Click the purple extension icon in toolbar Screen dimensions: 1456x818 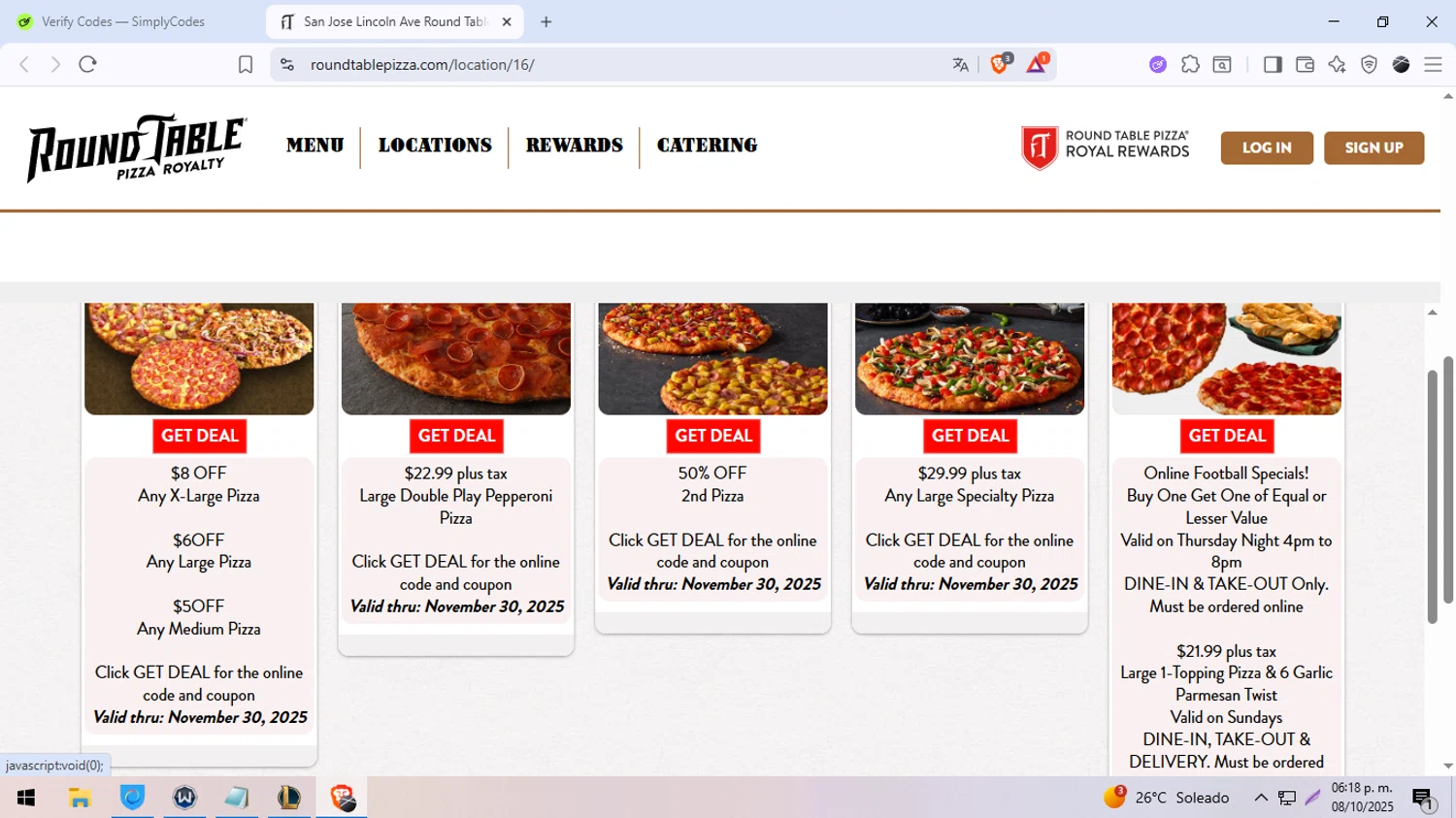pyautogui.click(x=1158, y=65)
